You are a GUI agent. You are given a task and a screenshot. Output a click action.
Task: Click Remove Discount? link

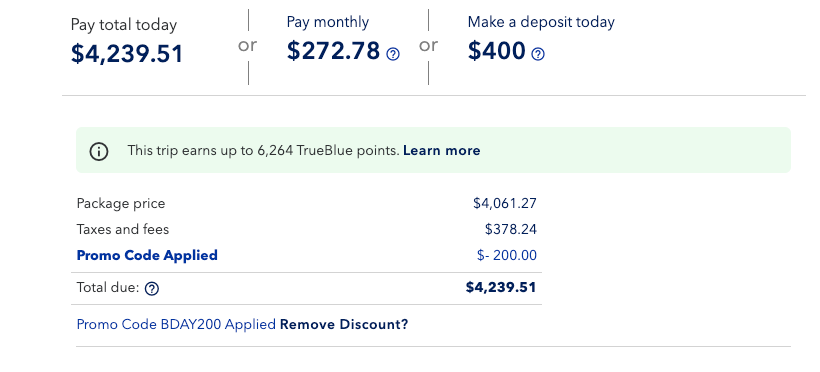[x=344, y=324]
